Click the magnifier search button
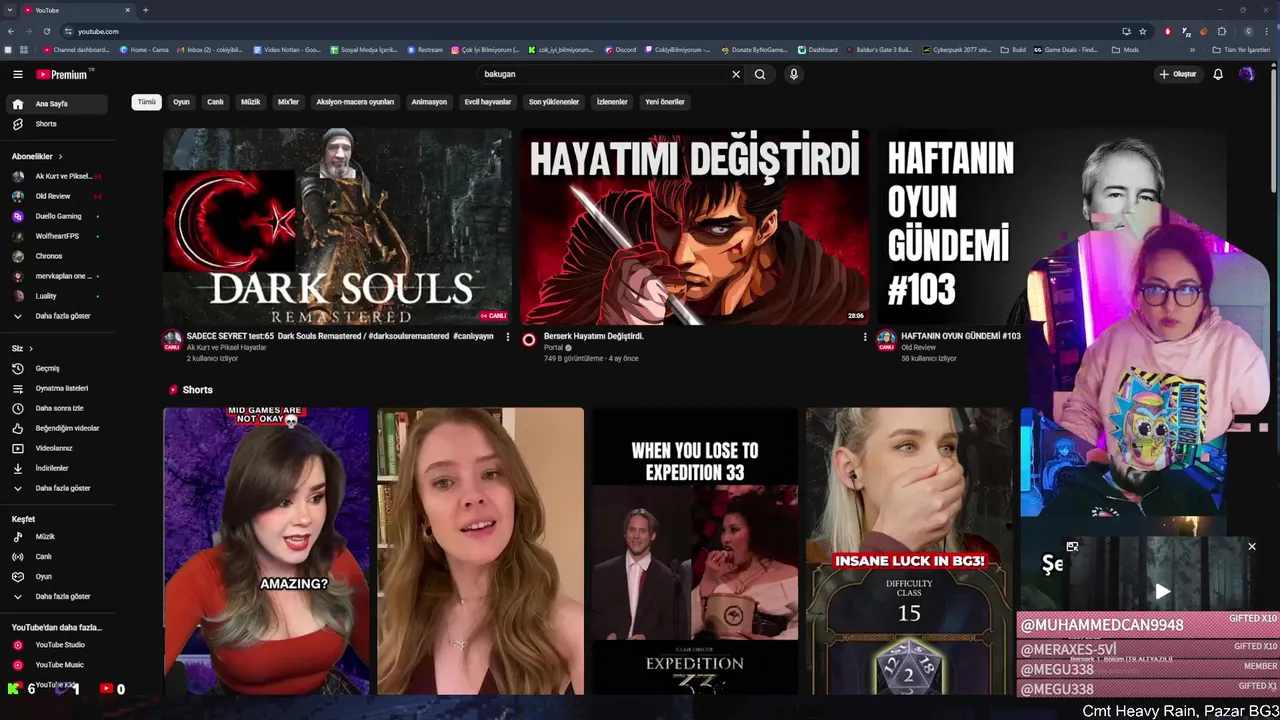The width and height of the screenshot is (1280, 720). [760, 74]
